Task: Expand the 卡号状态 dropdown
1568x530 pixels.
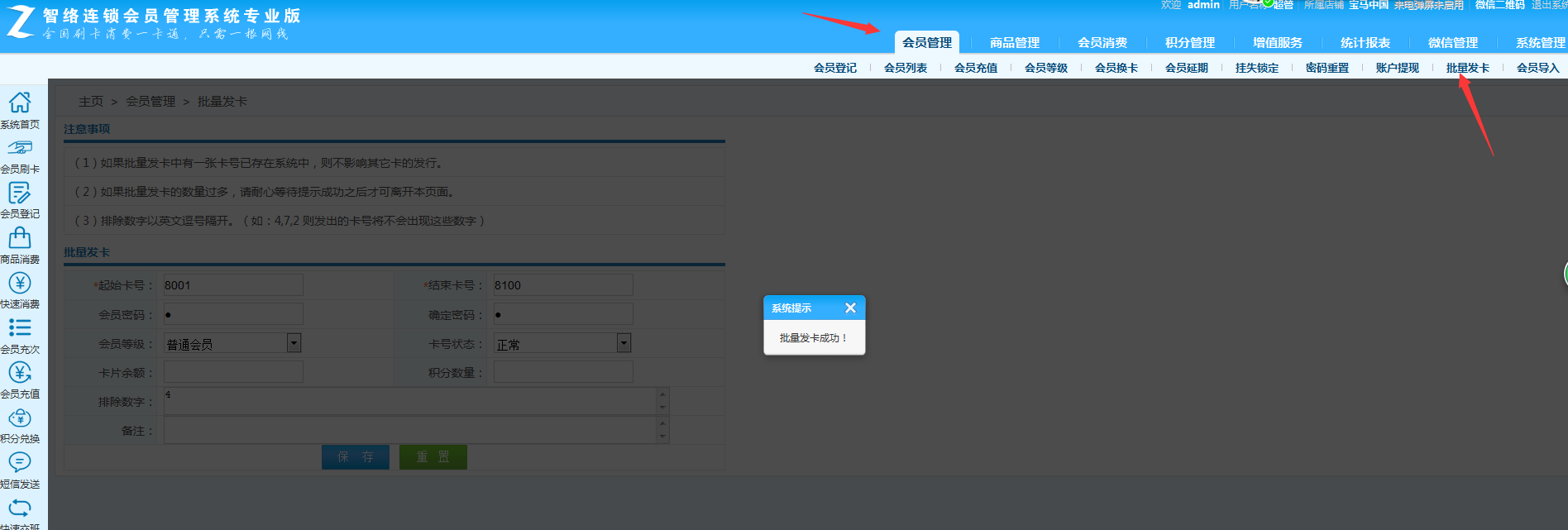Action: point(624,343)
